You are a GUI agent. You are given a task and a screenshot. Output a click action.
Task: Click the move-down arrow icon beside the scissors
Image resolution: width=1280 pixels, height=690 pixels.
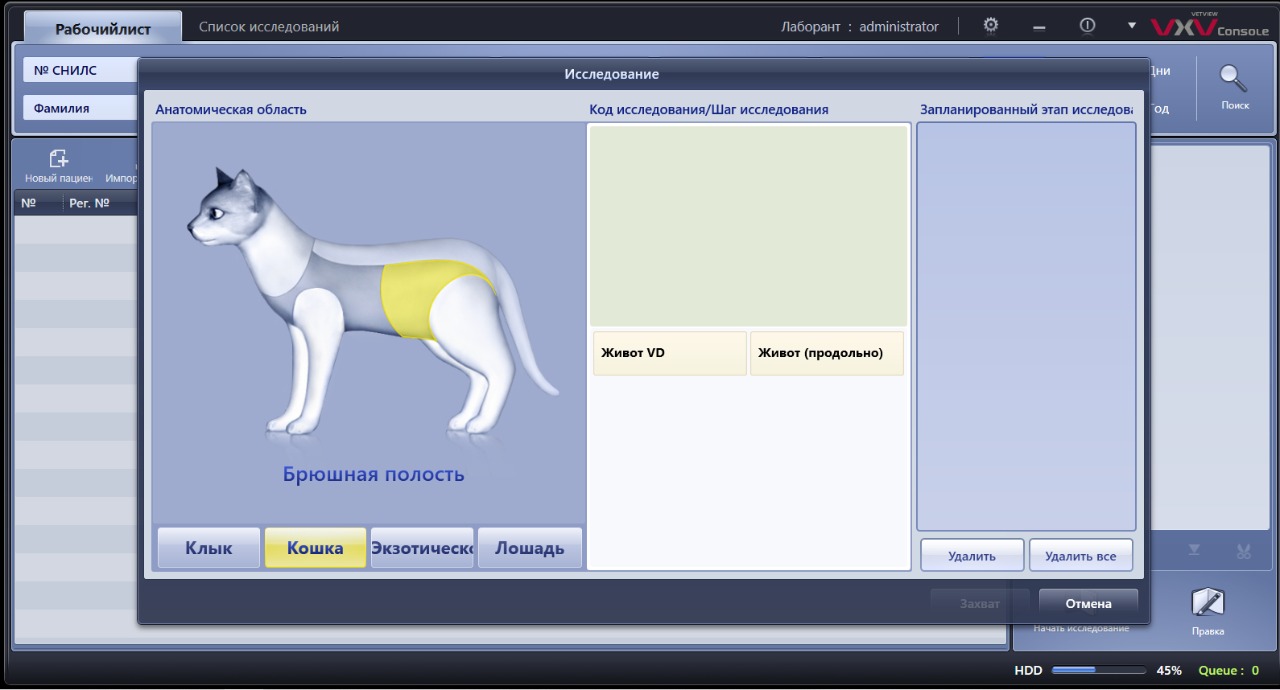(x=1194, y=551)
